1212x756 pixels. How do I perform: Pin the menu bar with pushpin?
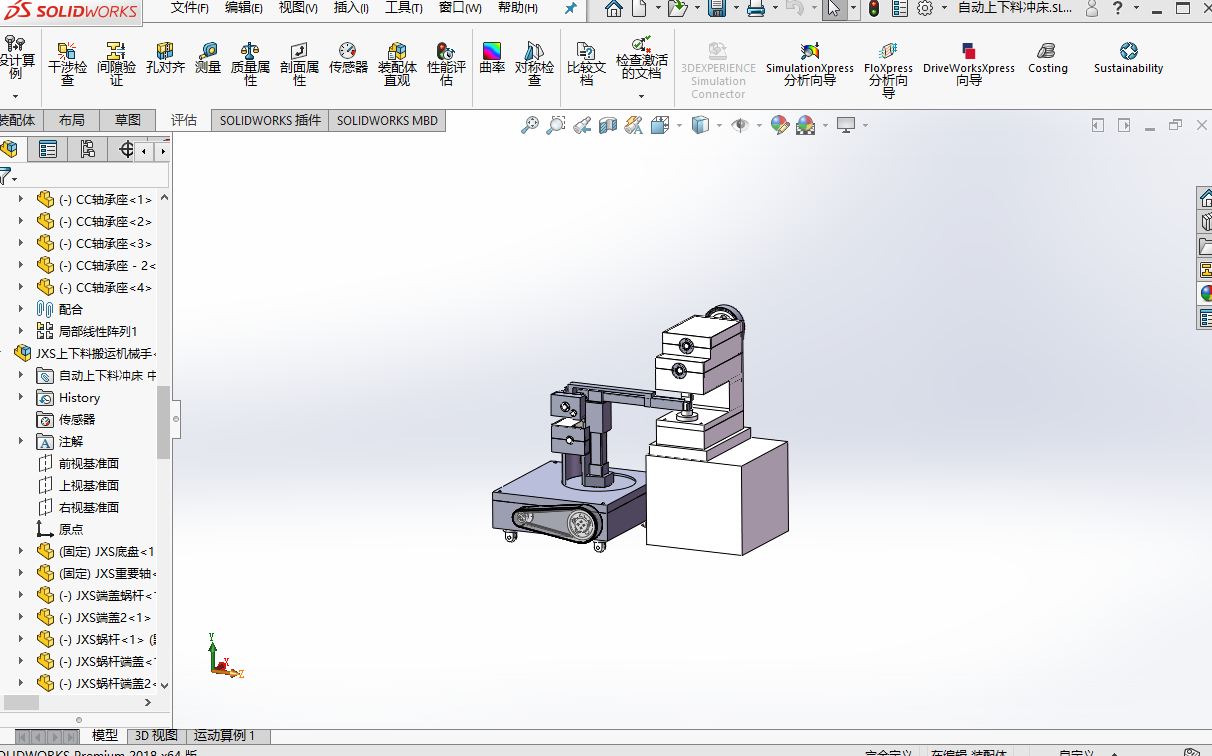(571, 8)
